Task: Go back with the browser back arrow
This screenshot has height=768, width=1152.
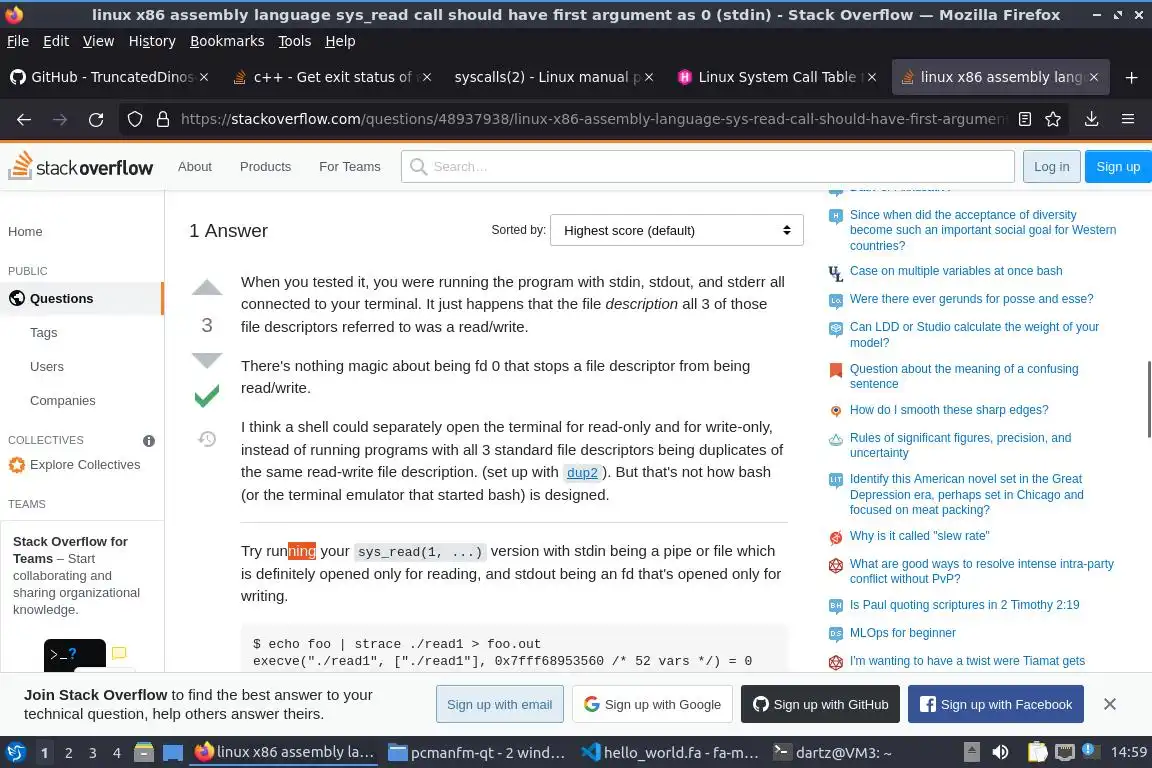Action: 24,119
